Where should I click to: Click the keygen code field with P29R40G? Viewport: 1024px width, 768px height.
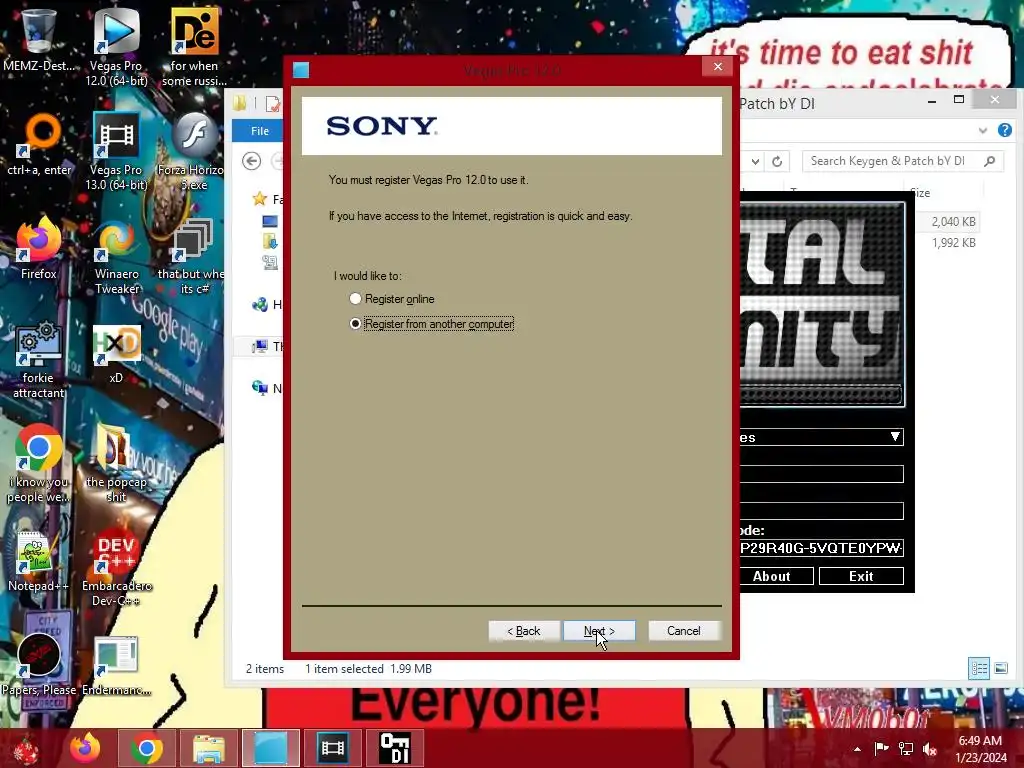[822, 548]
